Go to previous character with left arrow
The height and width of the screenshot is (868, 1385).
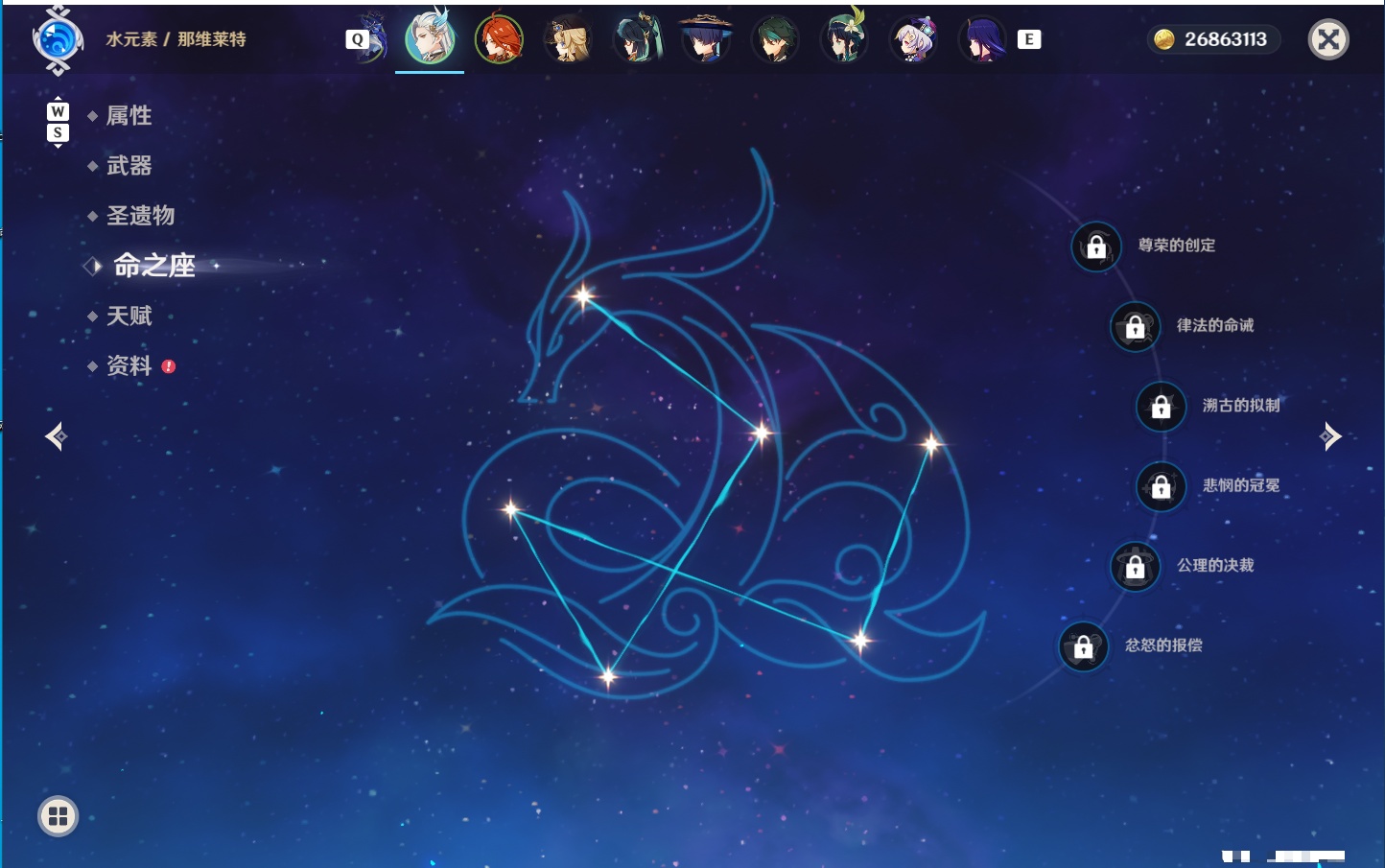pyautogui.click(x=56, y=436)
